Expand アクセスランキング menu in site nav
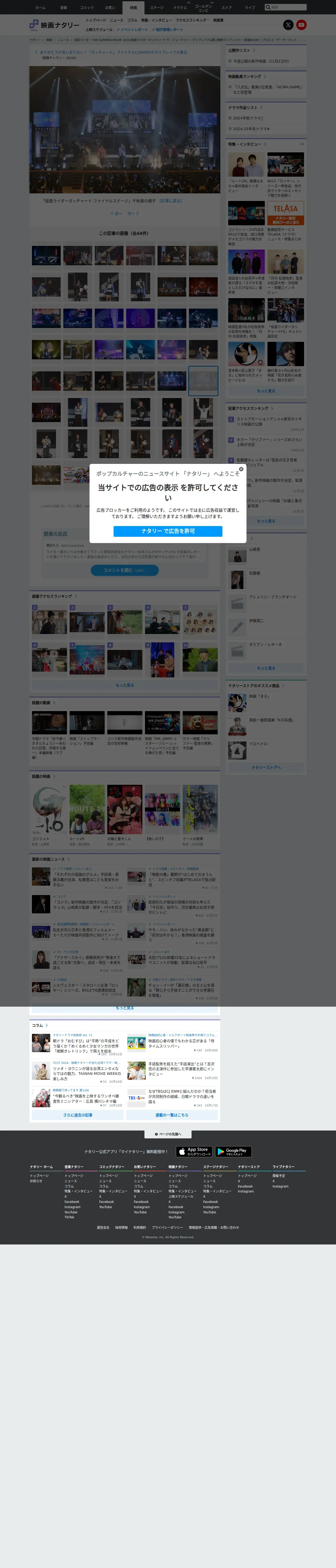Viewport: 336px width, 1568px height. [192, 20]
